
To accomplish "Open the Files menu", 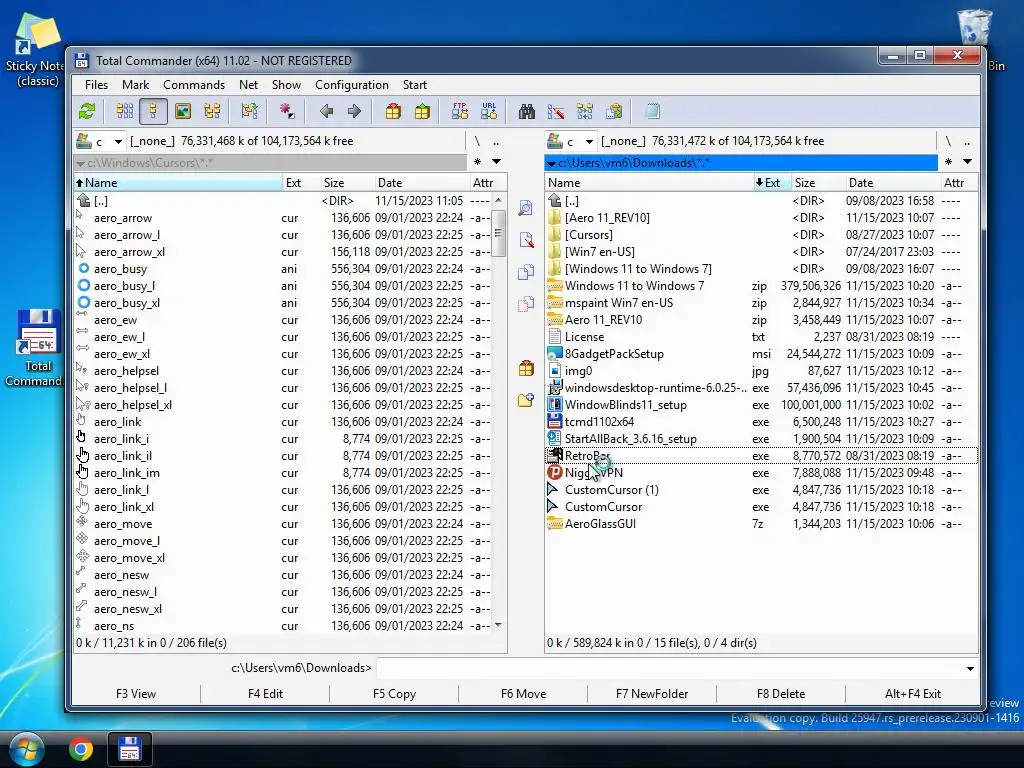I will 96,85.
